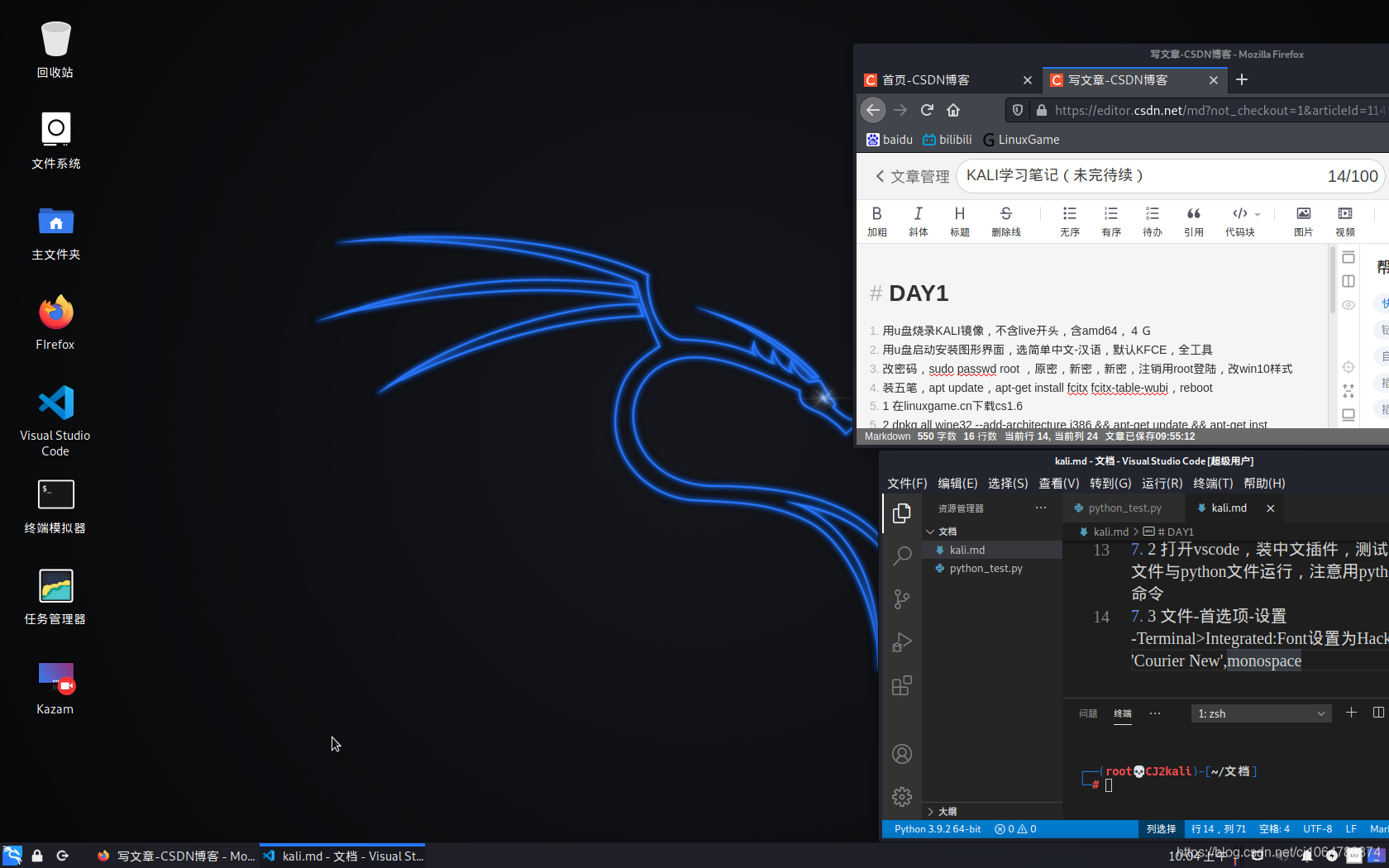Open VS Code Run and Debug view
The image size is (1389, 868).
pyautogui.click(x=902, y=642)
